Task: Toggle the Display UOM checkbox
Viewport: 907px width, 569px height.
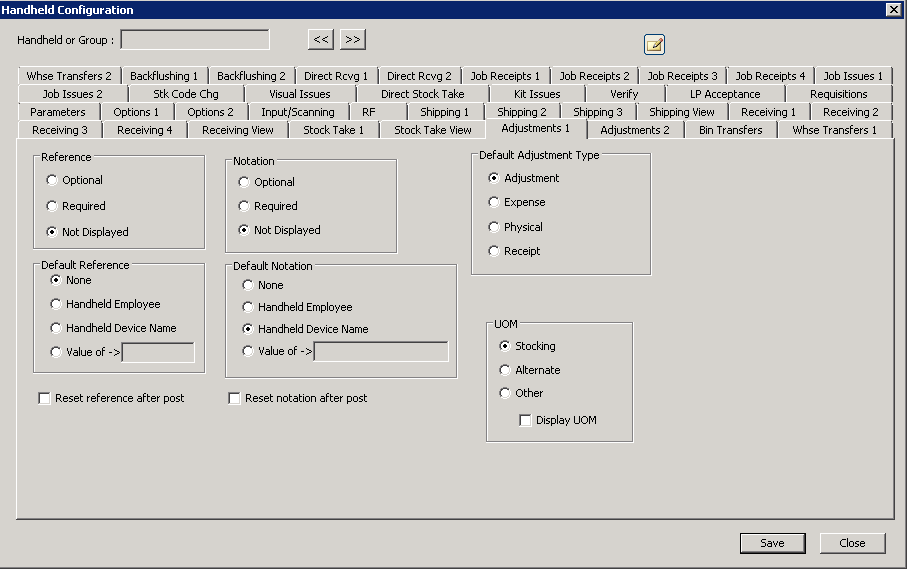Action: [525, 420]
